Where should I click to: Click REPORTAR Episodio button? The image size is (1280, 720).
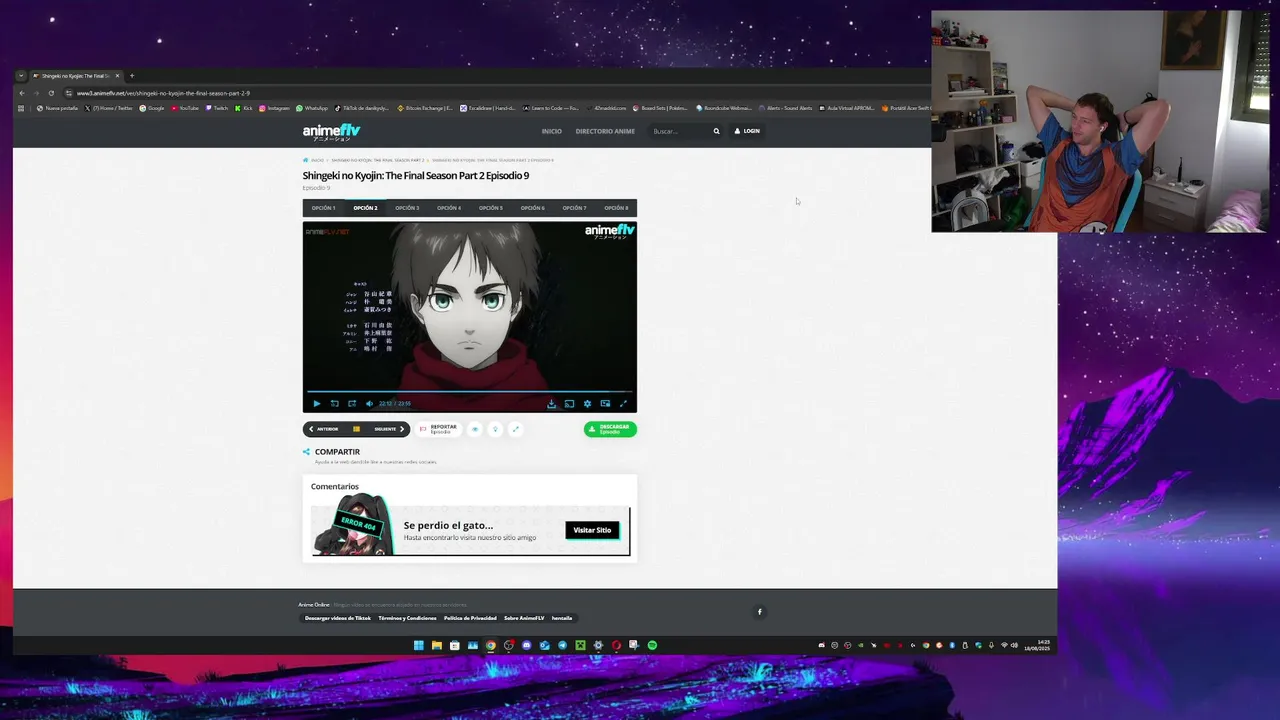pyautogui.click(x=439, y=429)
